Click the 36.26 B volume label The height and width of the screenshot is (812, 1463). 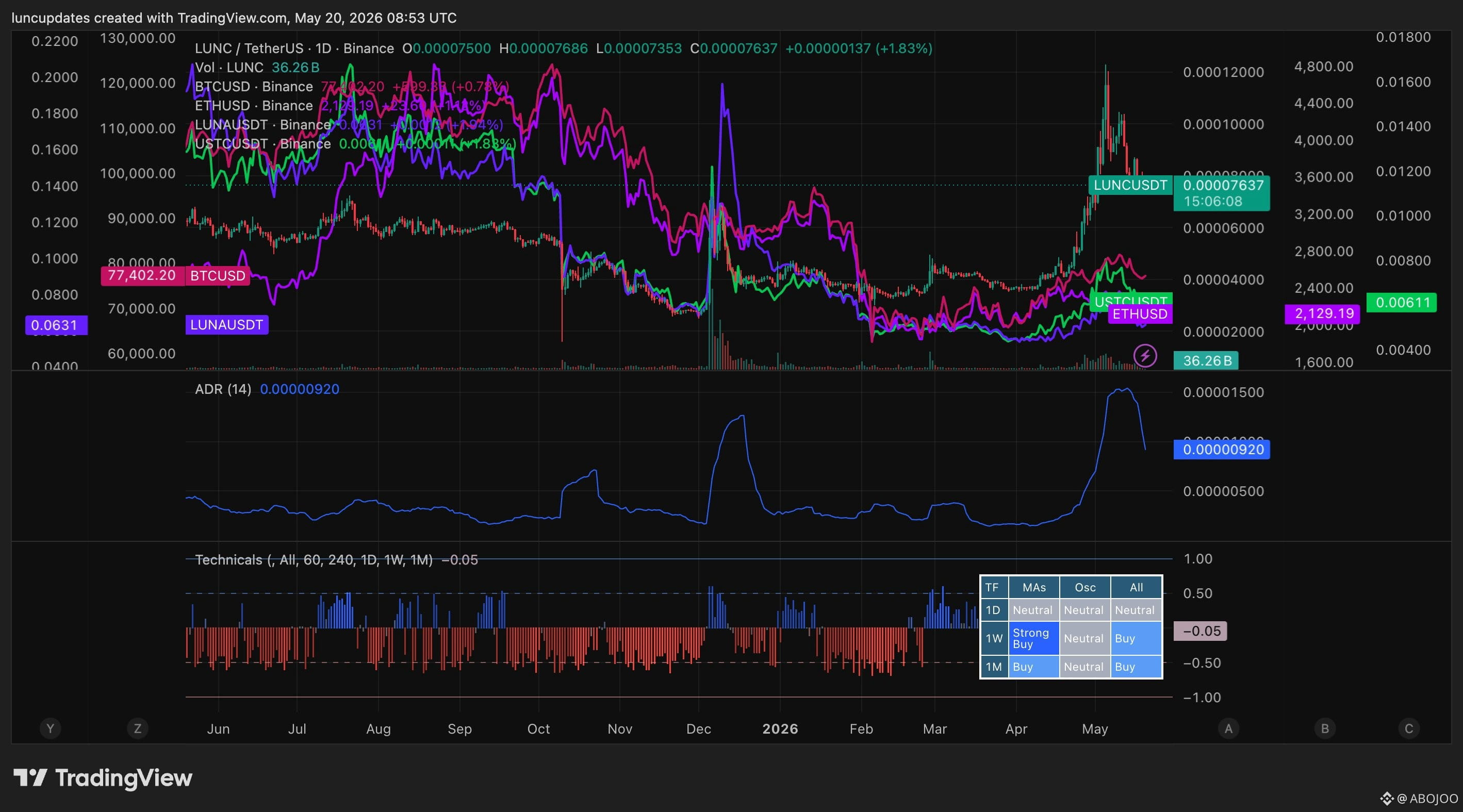1206,360
